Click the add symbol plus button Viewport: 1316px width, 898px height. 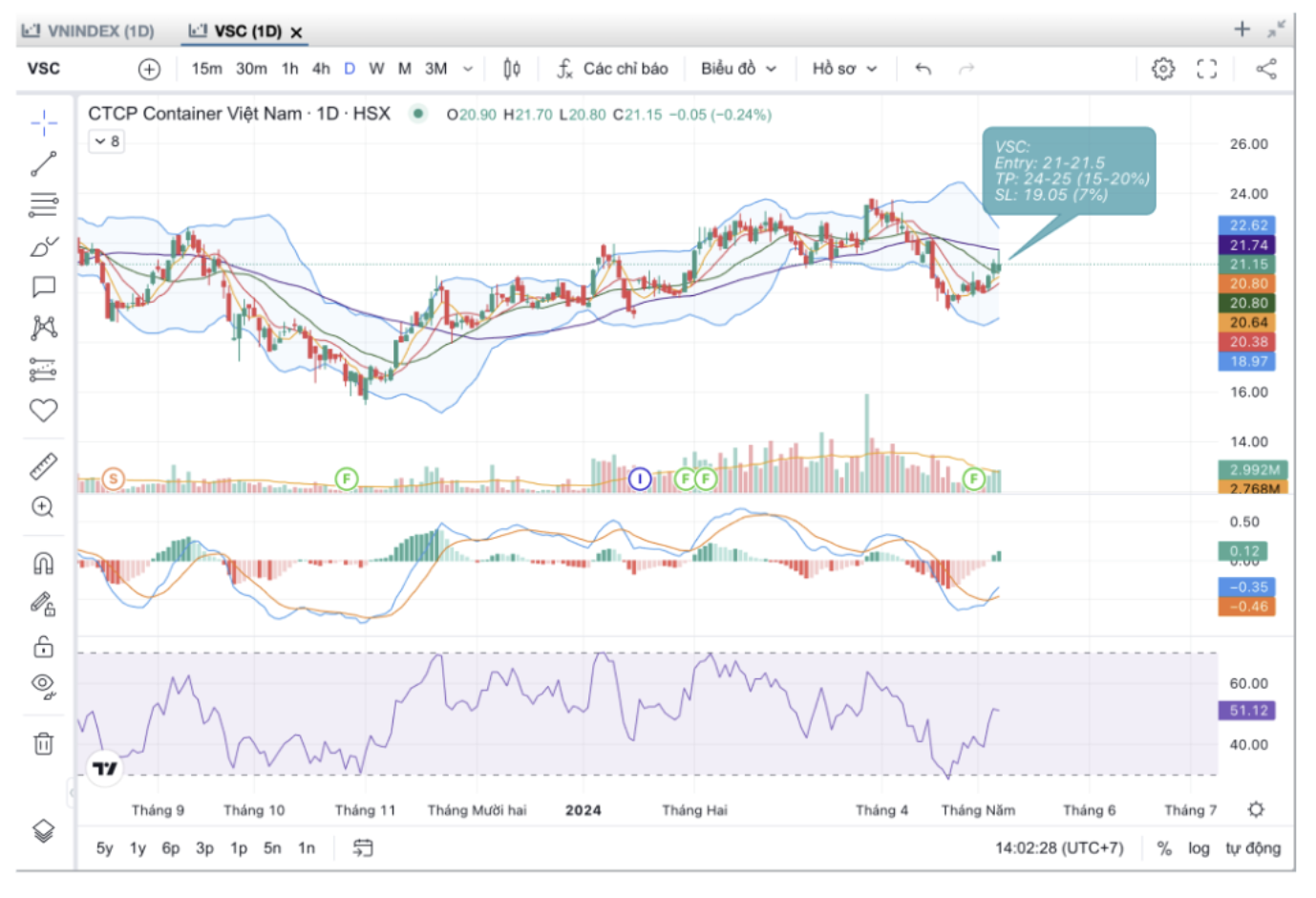150,69
